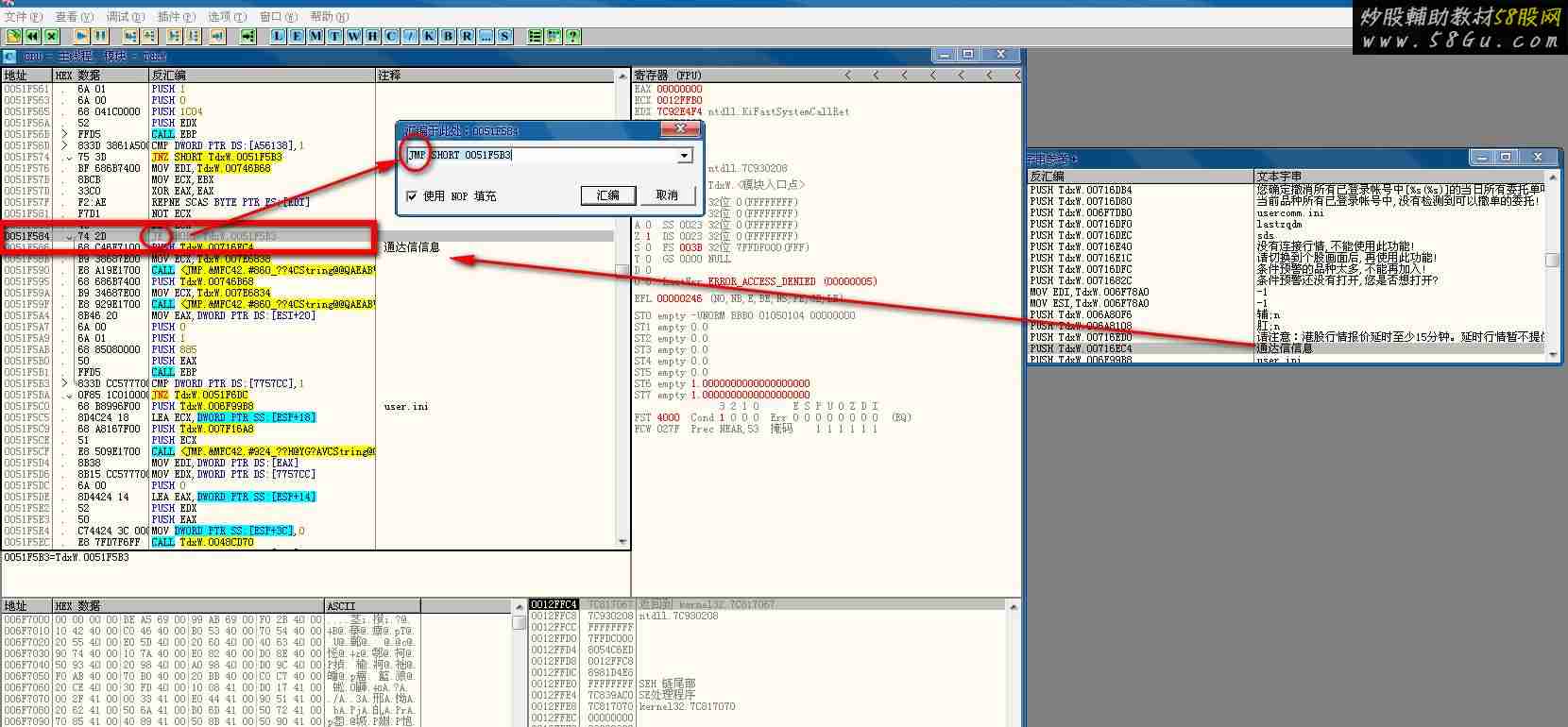Open Breakpoints window with B icon

click(x=449, y=36)
